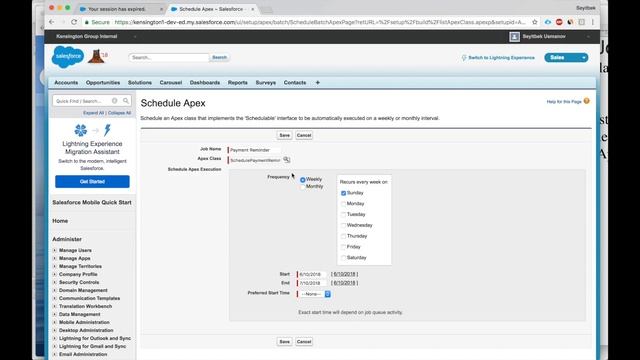
Task: Check the Wednesday checkbox
Action: pos(343,225)
